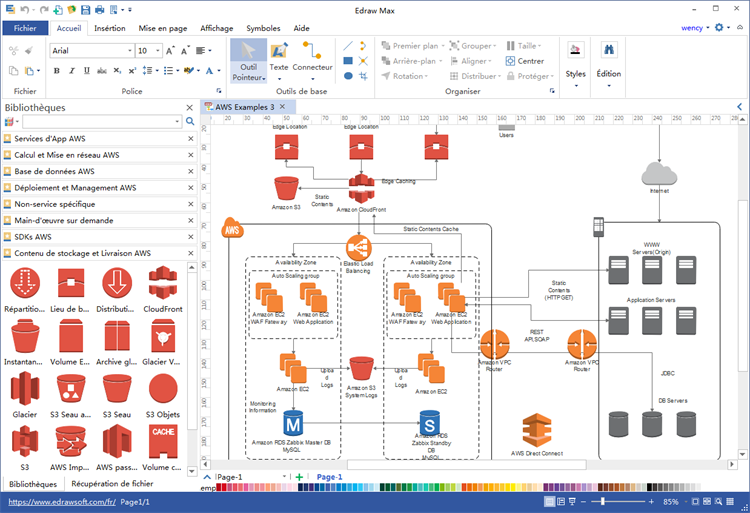Image resolution: width=750 pixels, height=513 pixels.
Task: Toggle bold formatting
Action: pyautogui.click(x=56, y=71)
